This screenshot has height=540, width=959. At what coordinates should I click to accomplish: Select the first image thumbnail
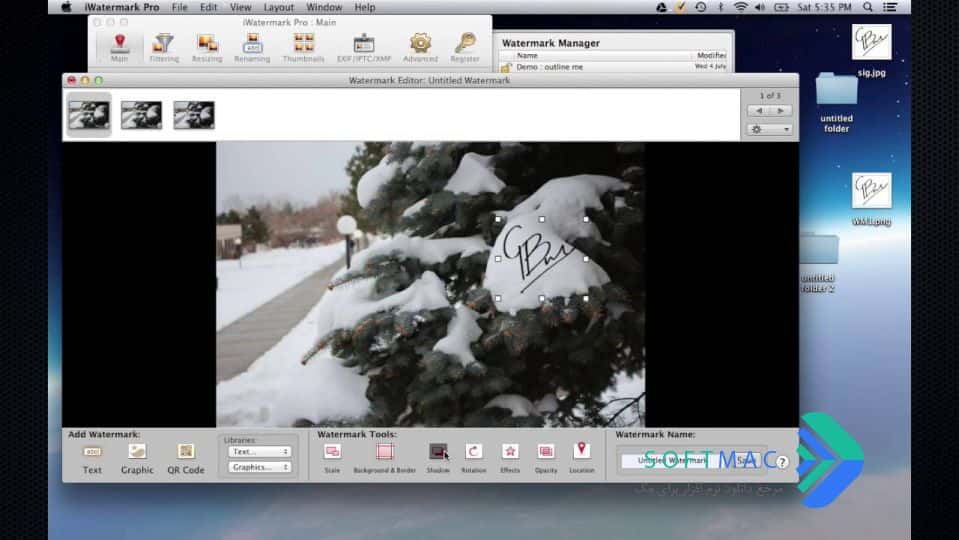[x=89, y=115]
